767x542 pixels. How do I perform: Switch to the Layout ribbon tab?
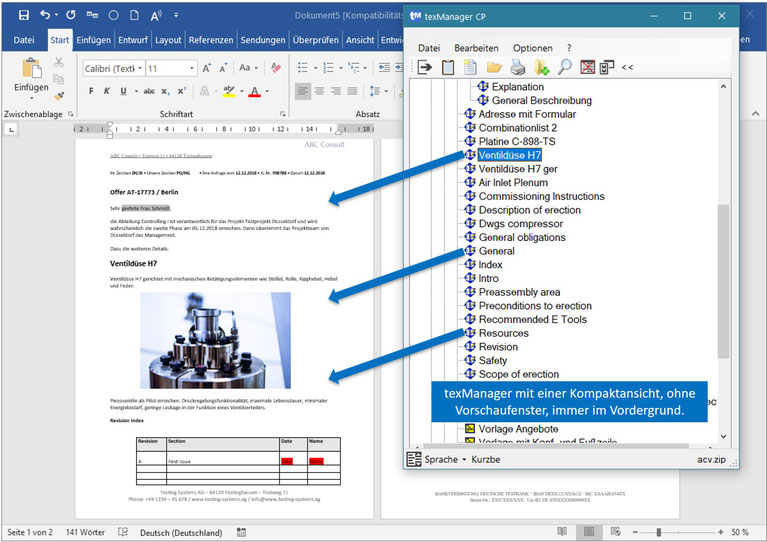click(168, 40)
